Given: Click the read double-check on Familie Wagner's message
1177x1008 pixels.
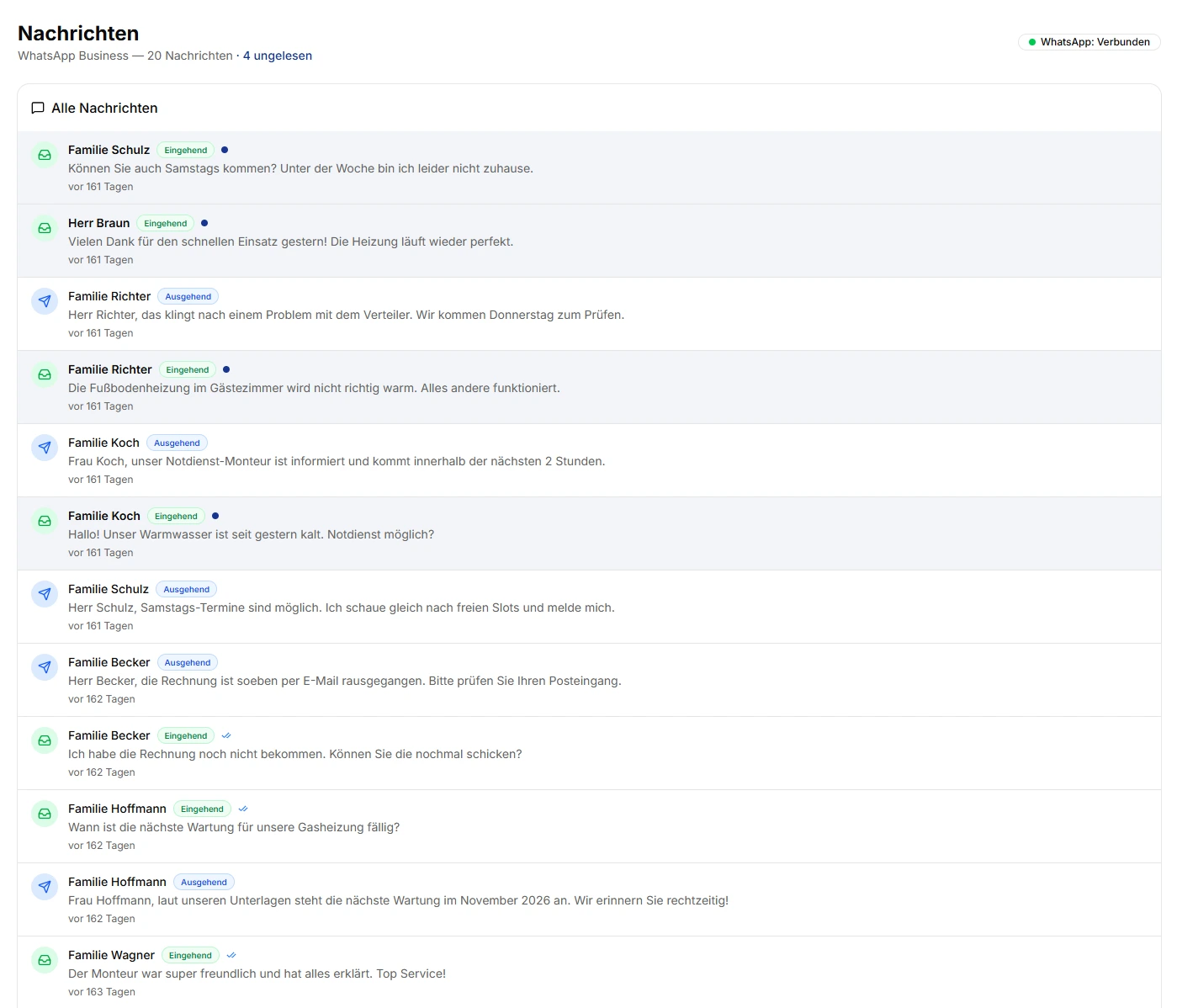Looking at the screenshot, I should (231, 955).
